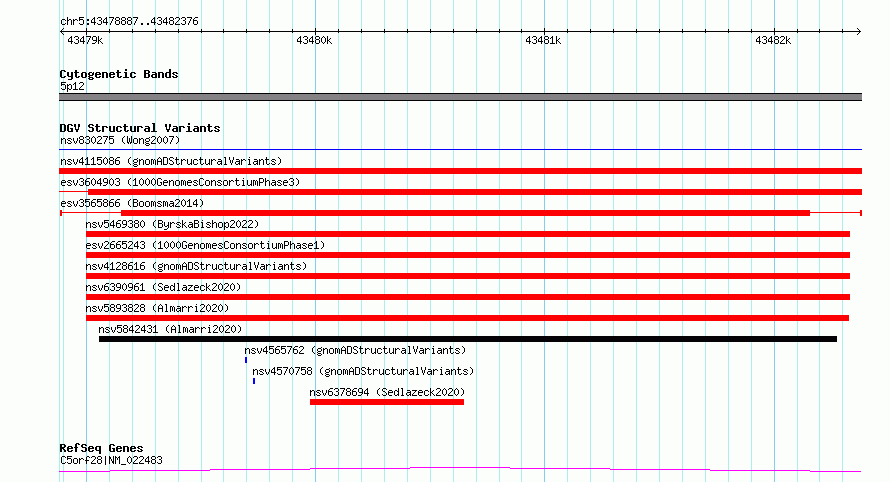Select the esv3604903 1000GenomesConsortiumPhase3 label

(180, 182)
